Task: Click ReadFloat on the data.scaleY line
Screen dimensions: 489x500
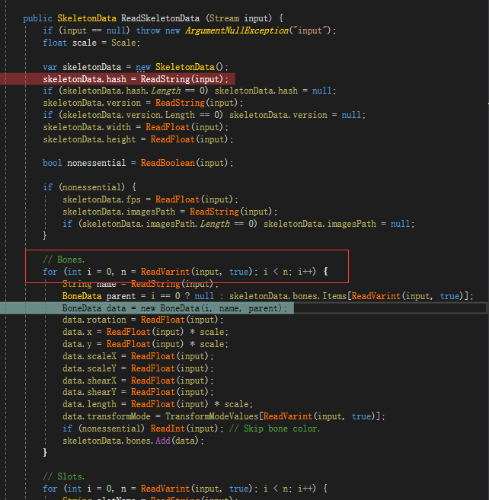Action: (153, 369)
